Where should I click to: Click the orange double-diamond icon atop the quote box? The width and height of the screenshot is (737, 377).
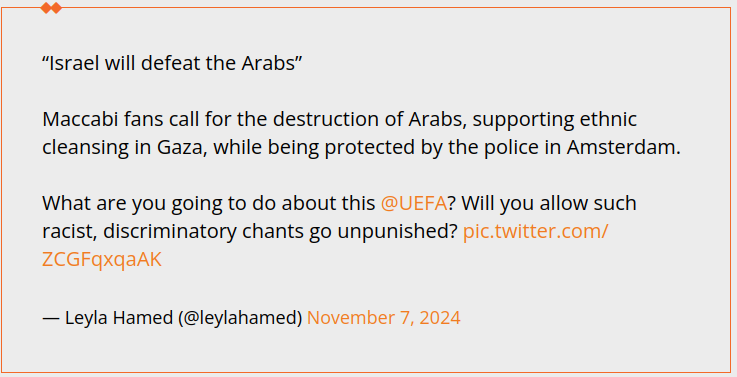(x=51, y=8)
